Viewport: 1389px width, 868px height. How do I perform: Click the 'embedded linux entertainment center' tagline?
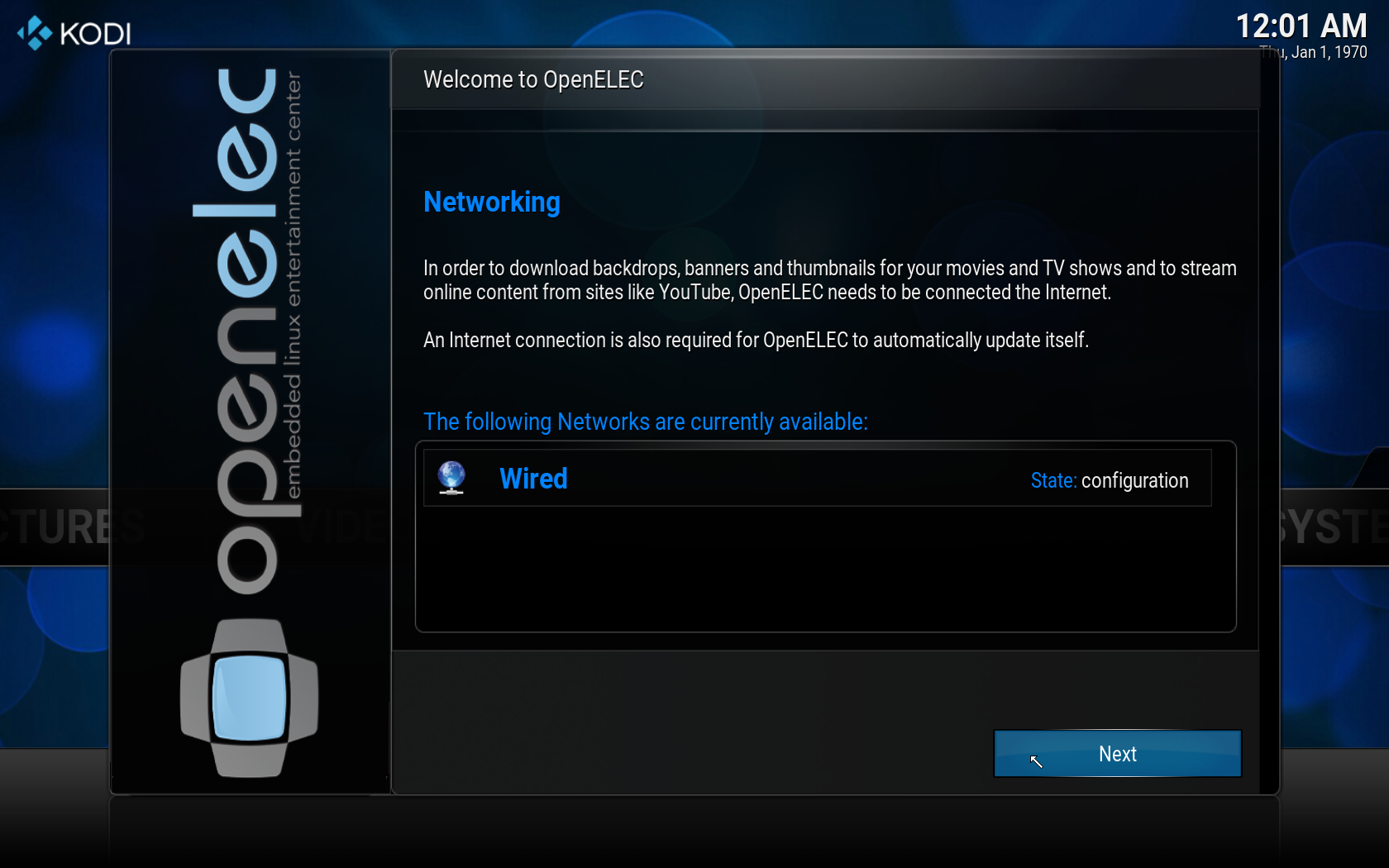pyautogui.click(x=293, y=285)
